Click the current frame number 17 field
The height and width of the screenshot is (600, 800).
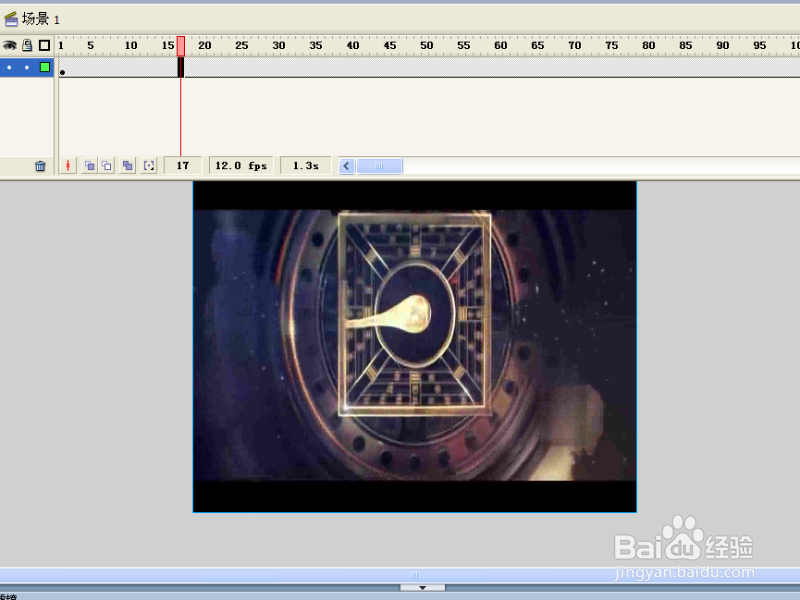(183, 165)
